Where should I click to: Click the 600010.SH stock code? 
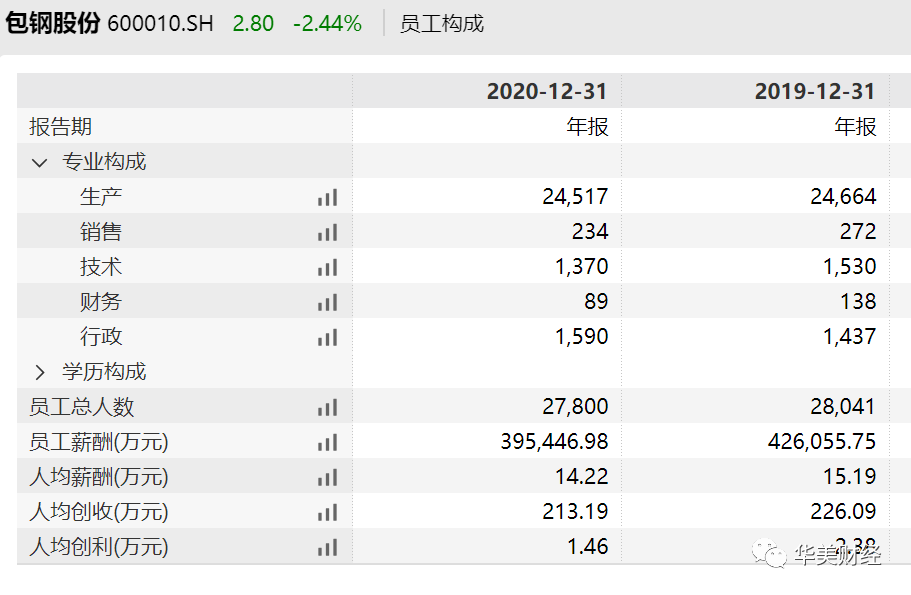[x=160, y=23]
